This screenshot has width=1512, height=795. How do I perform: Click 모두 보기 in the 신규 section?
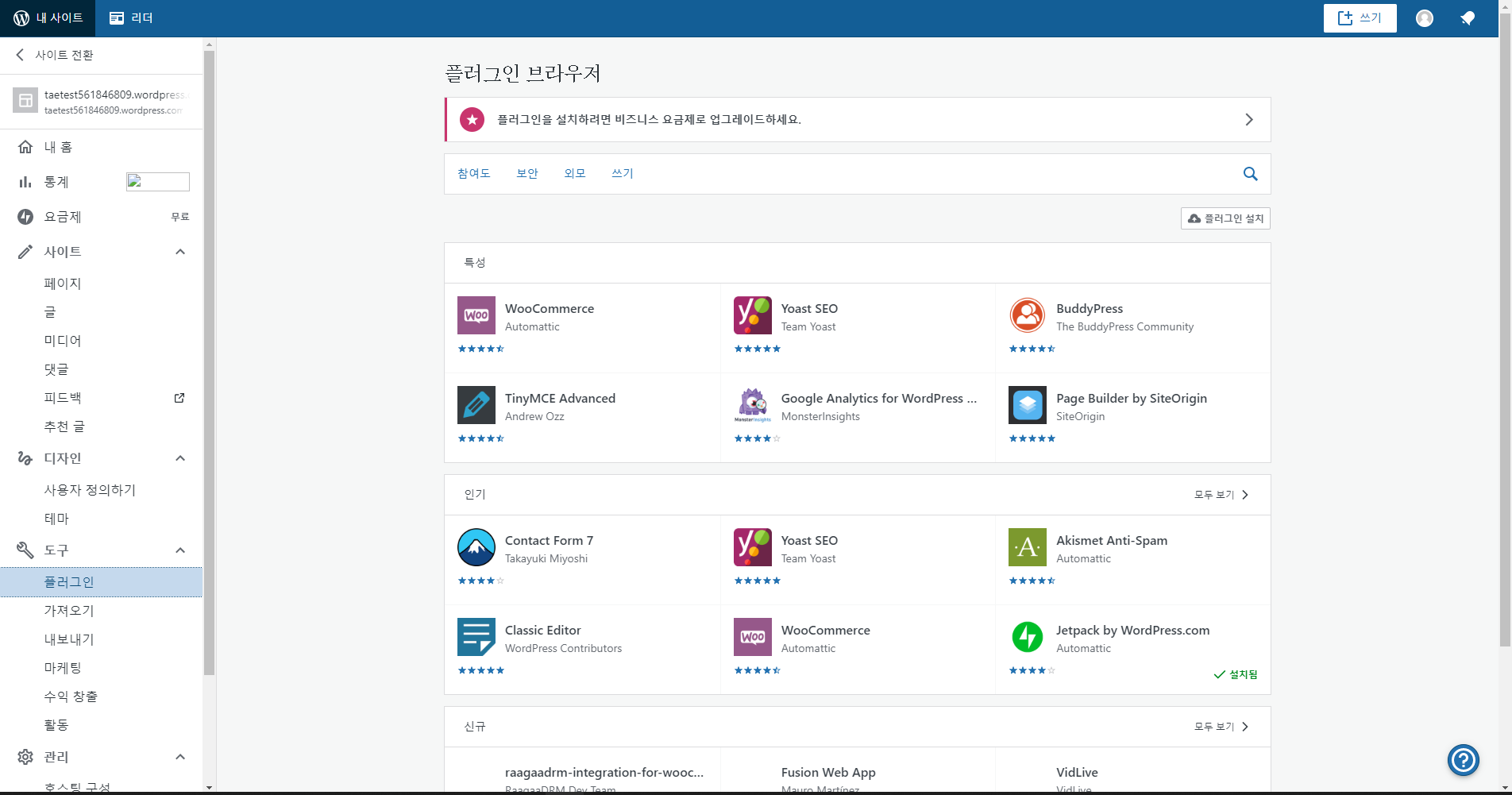click(1221, 727)
